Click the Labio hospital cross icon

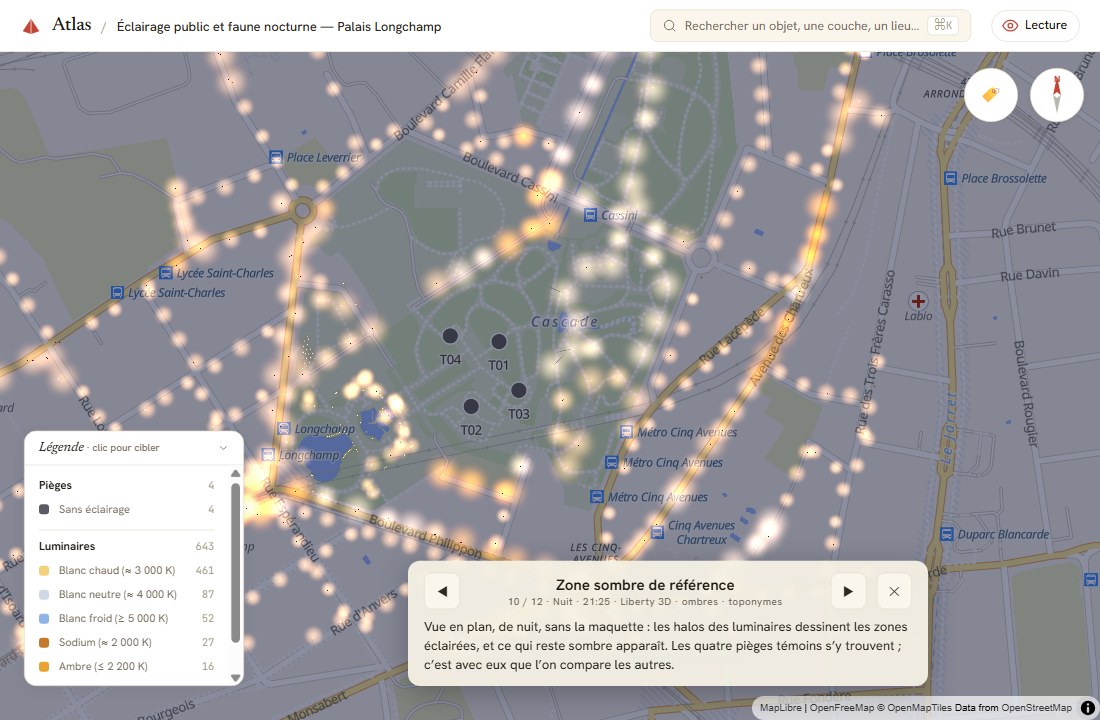click(x=918, y=301)
